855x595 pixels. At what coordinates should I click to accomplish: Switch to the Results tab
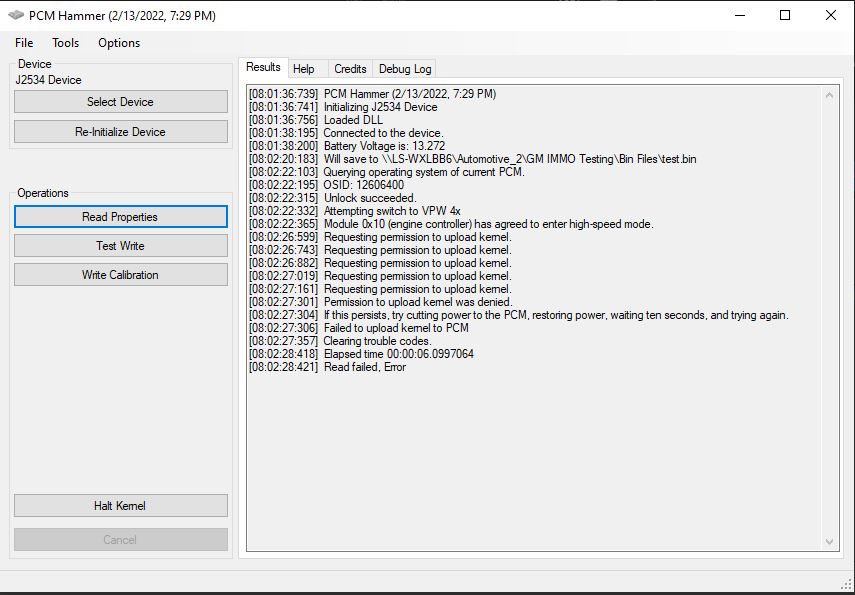pyautogui.click(x=263, y=67)
